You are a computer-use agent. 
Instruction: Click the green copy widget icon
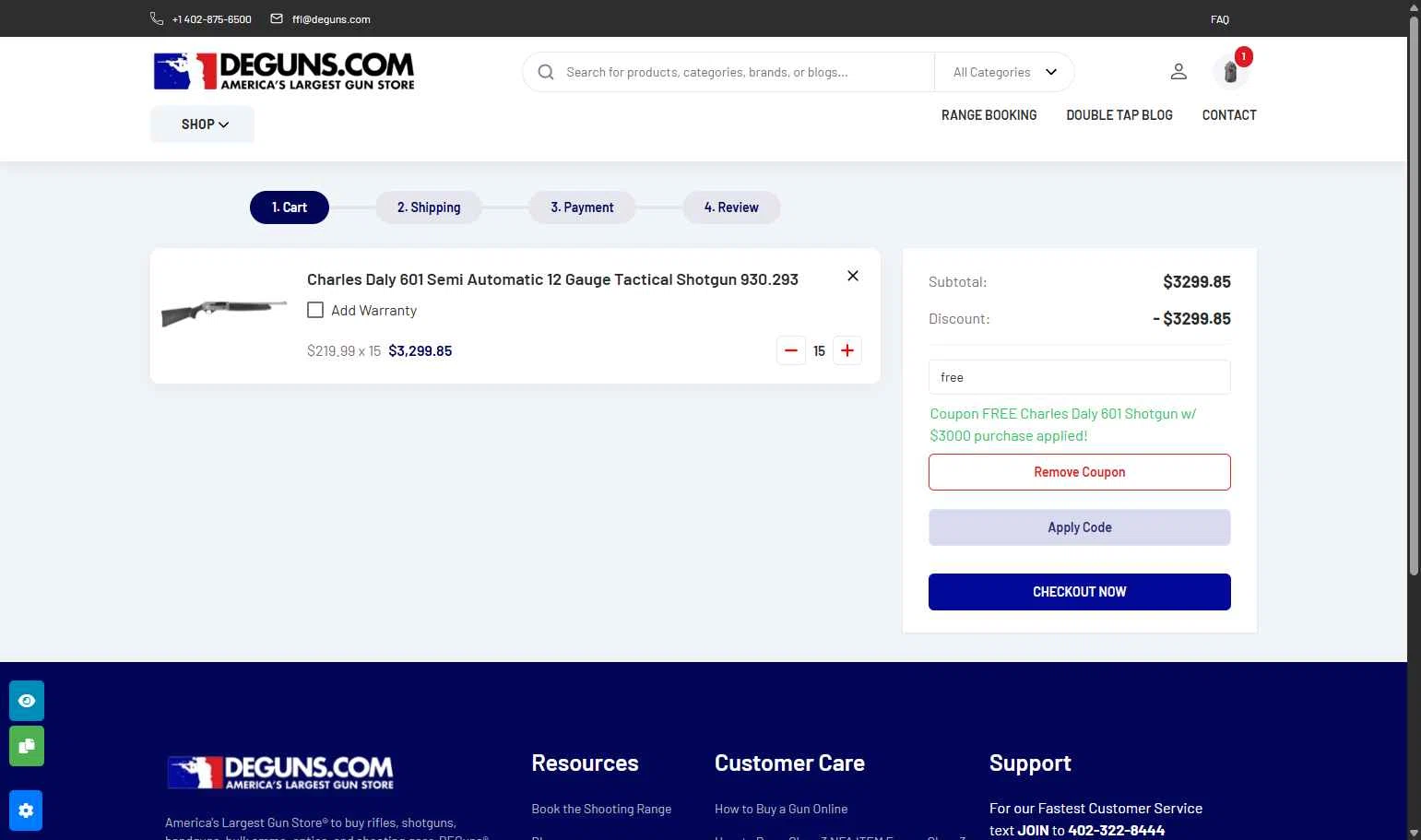(x=27, y=746)
